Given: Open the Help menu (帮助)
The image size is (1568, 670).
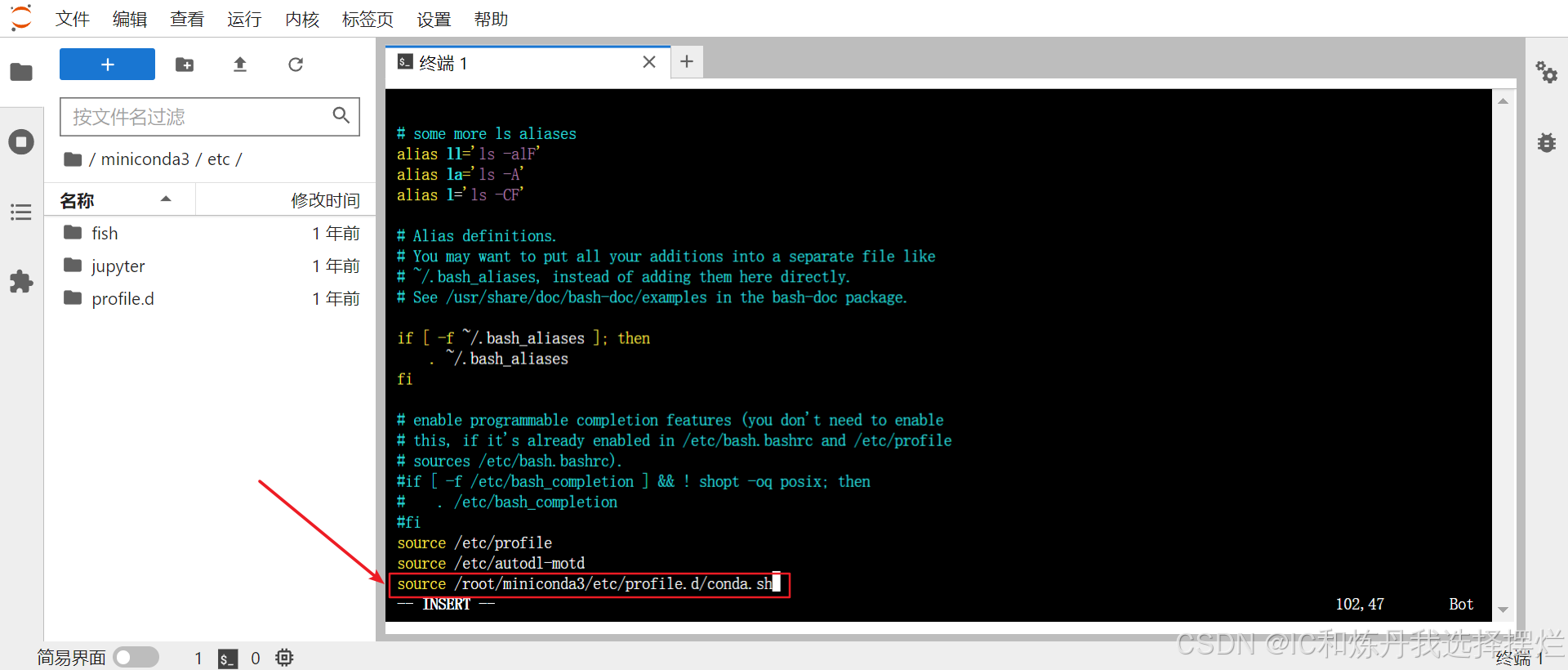Looking at the screenshot, I should click(x=491, y=19).
